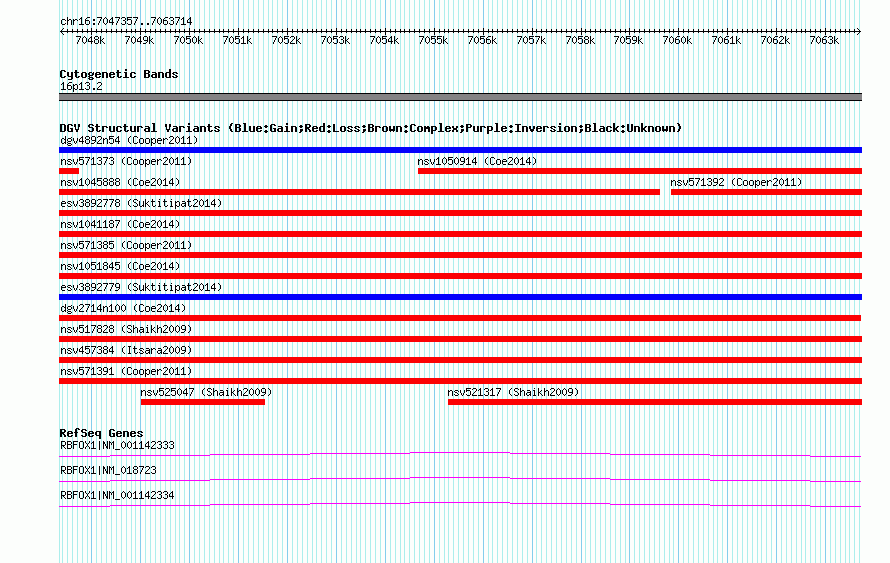Click the 7051k ruler tick label
The height and width of the screenshot is (563, 890).
click(237, 40)
